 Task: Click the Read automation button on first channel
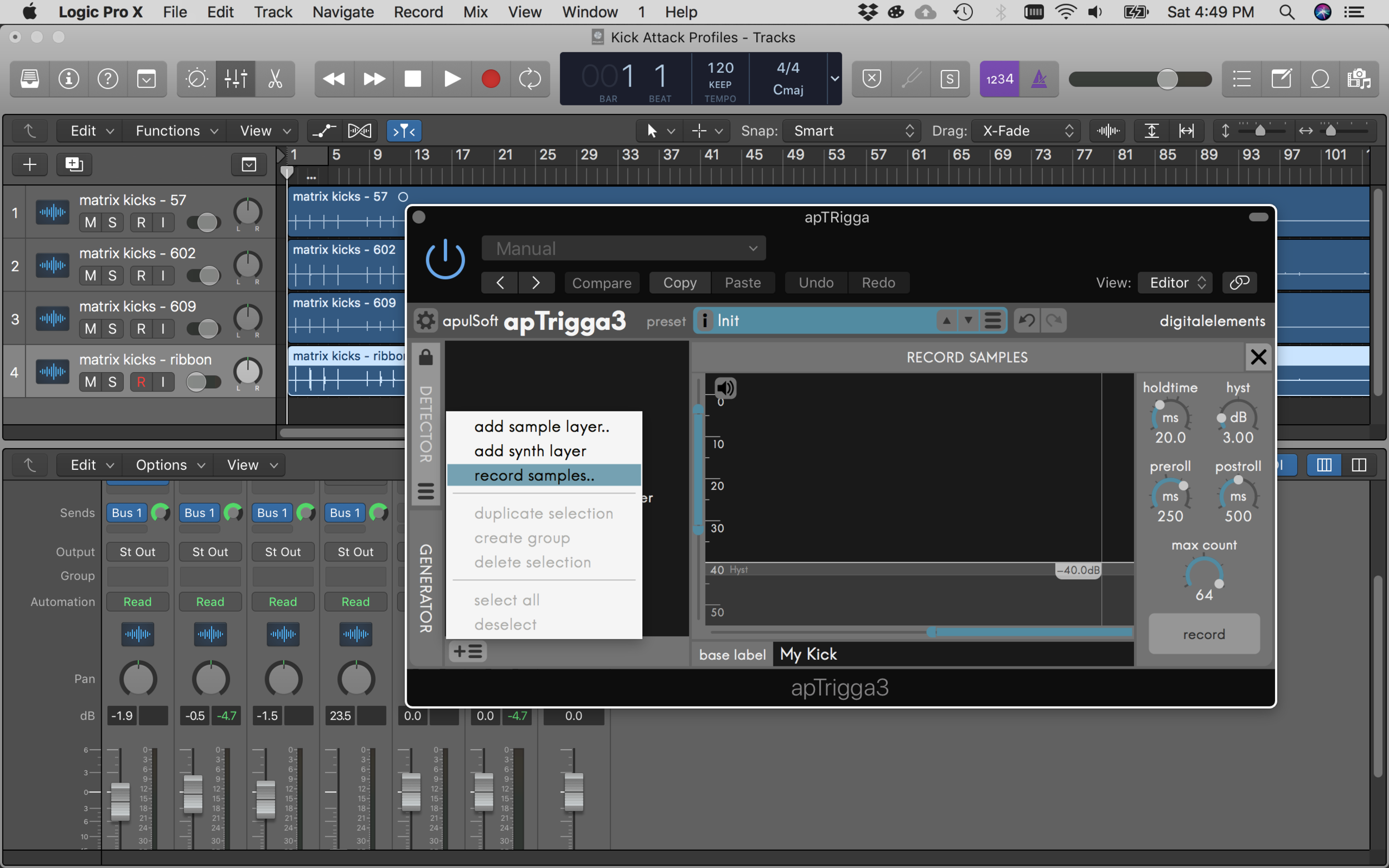point(138,601)
